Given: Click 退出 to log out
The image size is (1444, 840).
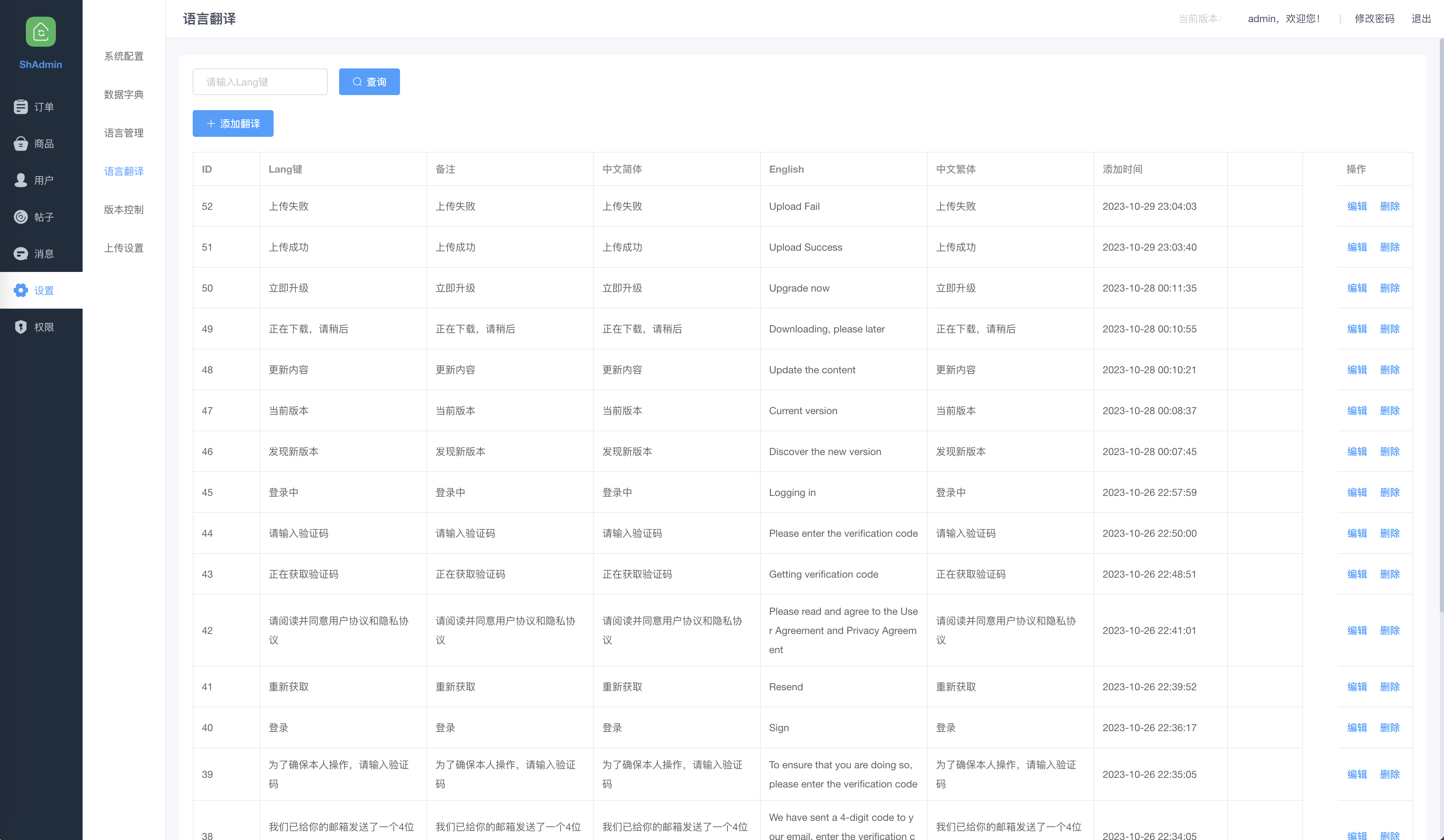Looking at the screenshot, I should [x=1421, y=19].
